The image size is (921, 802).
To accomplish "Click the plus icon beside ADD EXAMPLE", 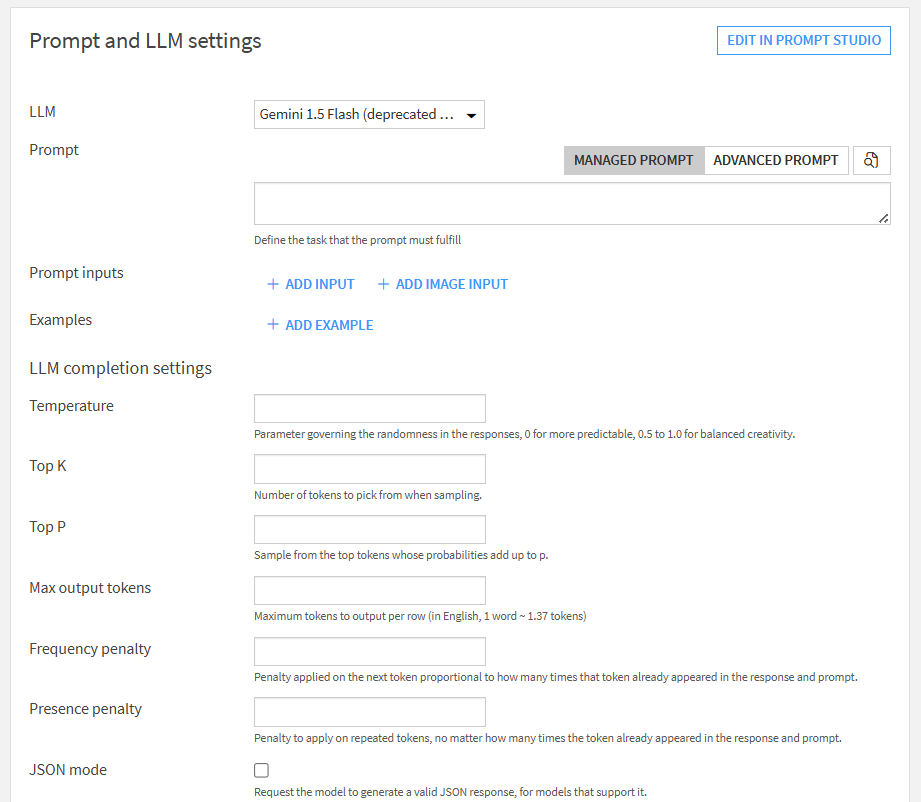I will click(273, 324).
